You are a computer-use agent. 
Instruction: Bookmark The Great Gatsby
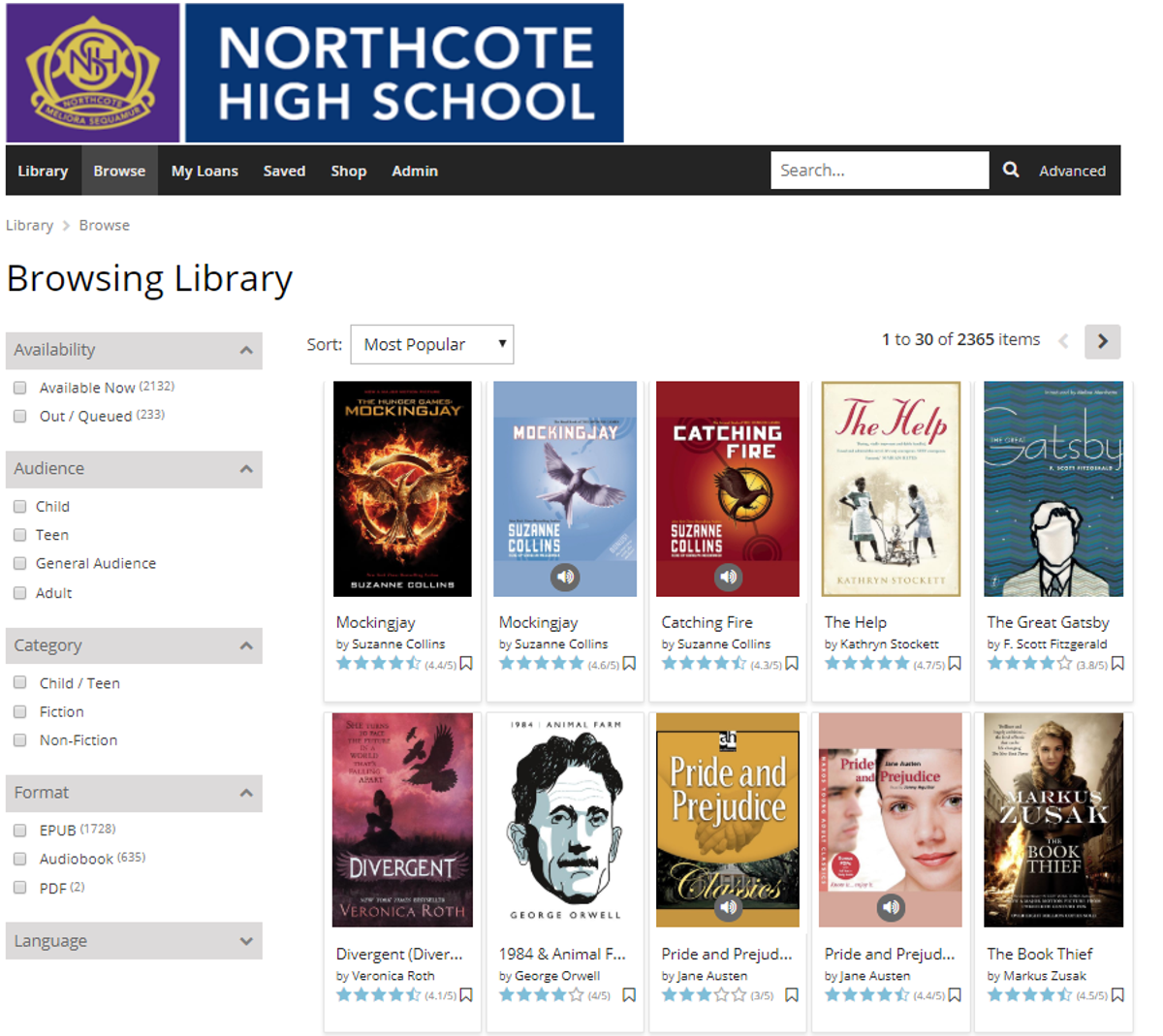1117,664
